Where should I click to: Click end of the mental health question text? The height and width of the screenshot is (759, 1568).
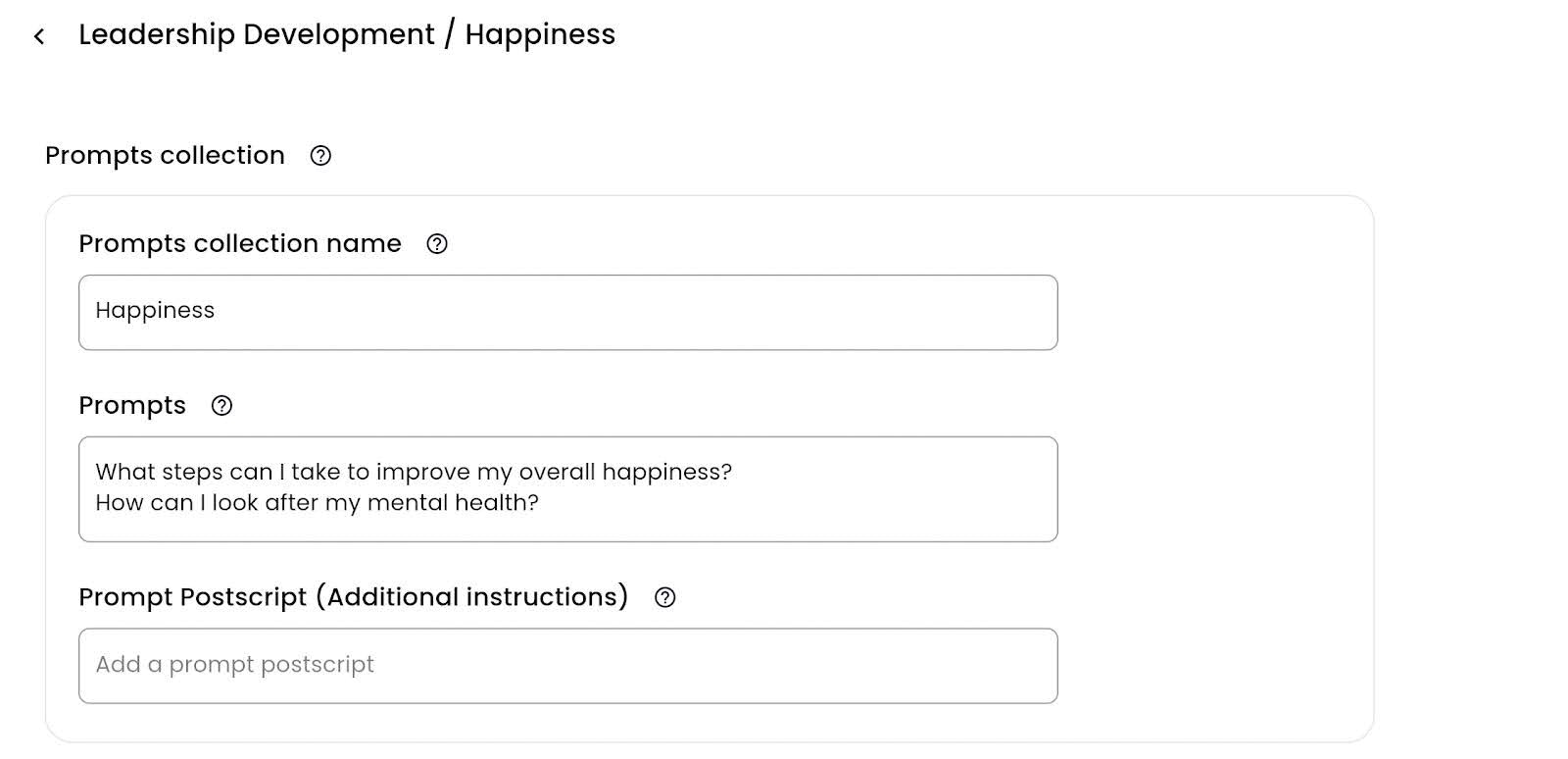tap(540, 503)
